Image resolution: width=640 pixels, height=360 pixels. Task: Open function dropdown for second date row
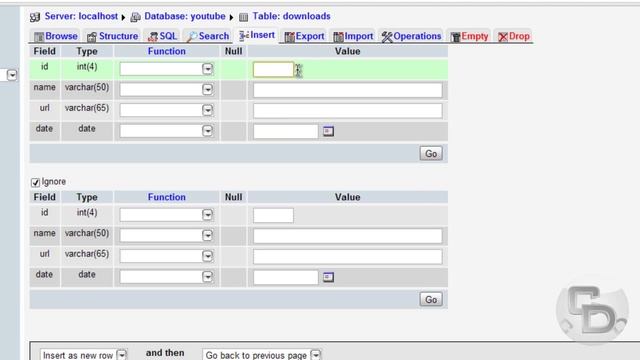tap(167, 277)
